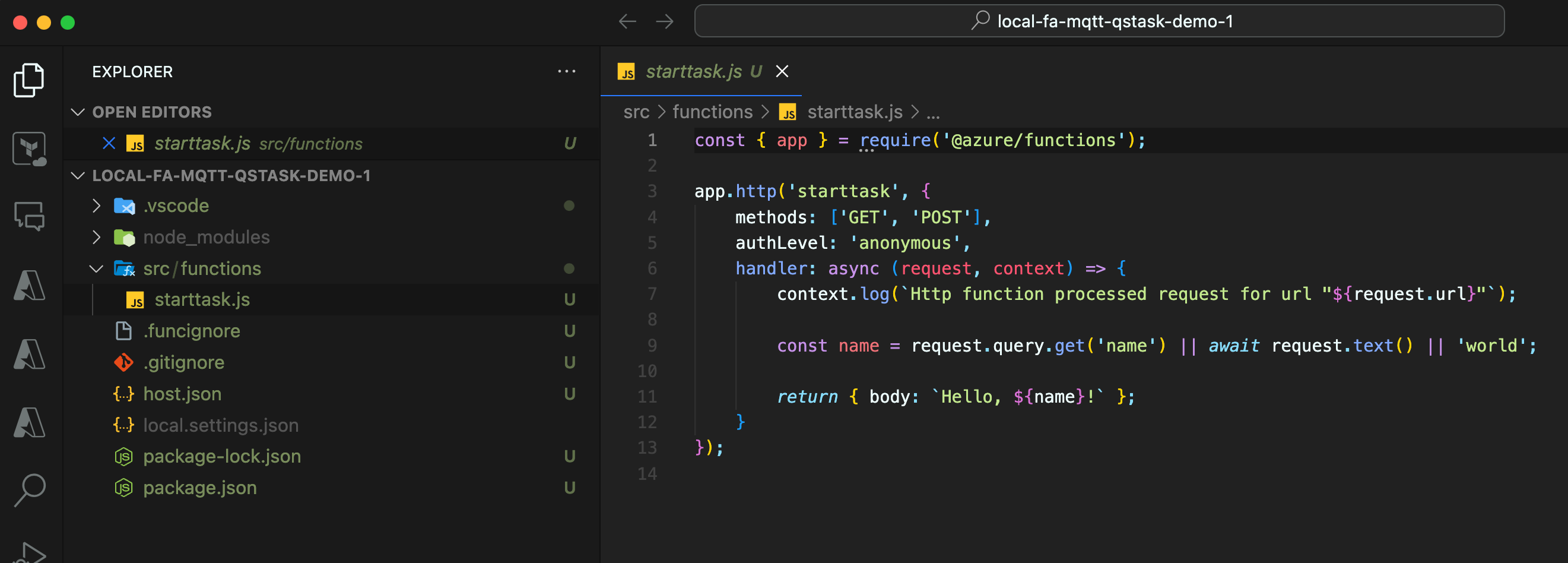Click the 'return' keyword on line 11
Viewport: 1568px width, 563px height.
click(807, 397)
